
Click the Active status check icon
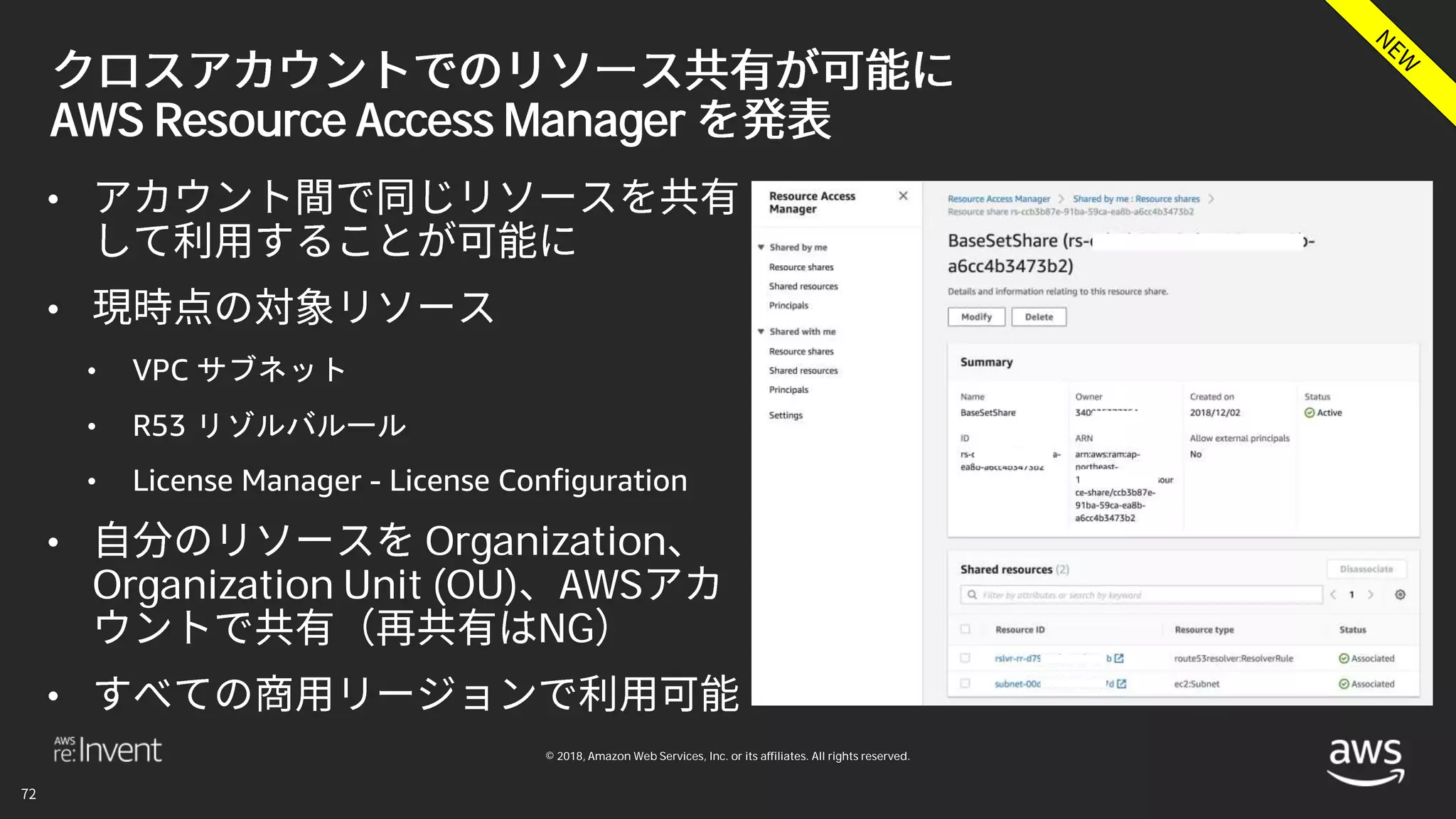[1310, 413]
